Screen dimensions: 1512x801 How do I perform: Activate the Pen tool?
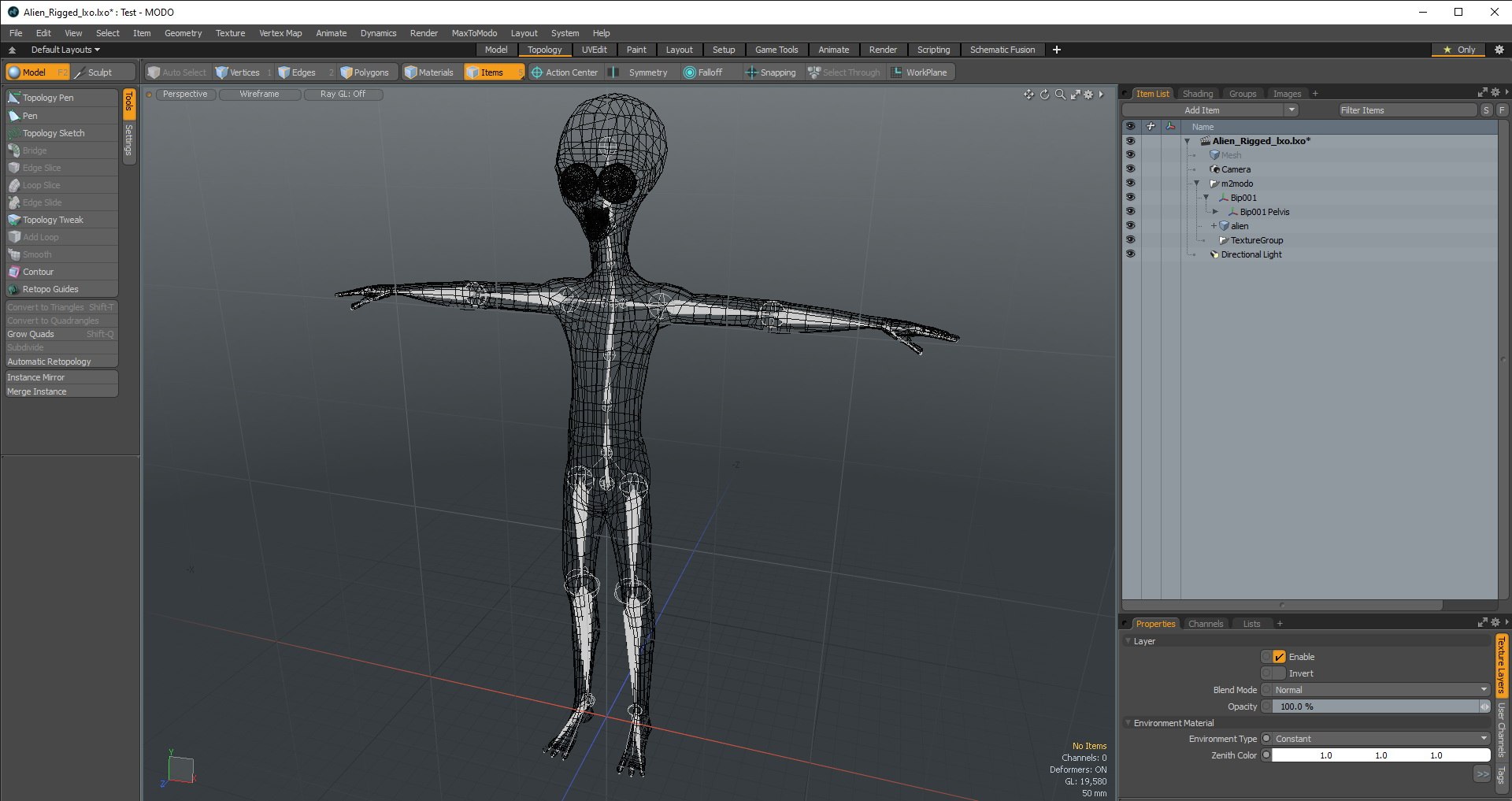click(x=61, y=116)
